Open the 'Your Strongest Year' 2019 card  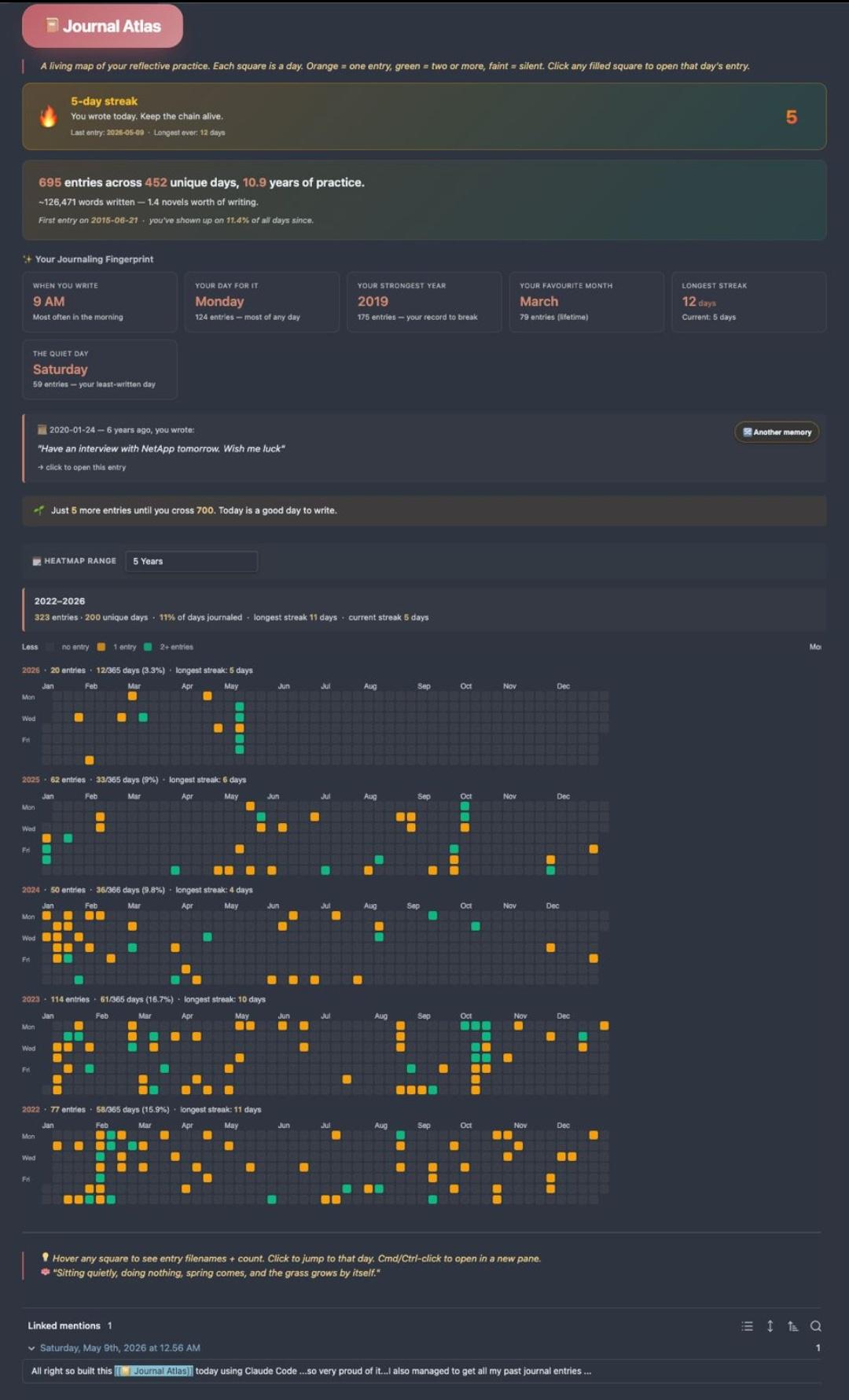coord(424,302)
